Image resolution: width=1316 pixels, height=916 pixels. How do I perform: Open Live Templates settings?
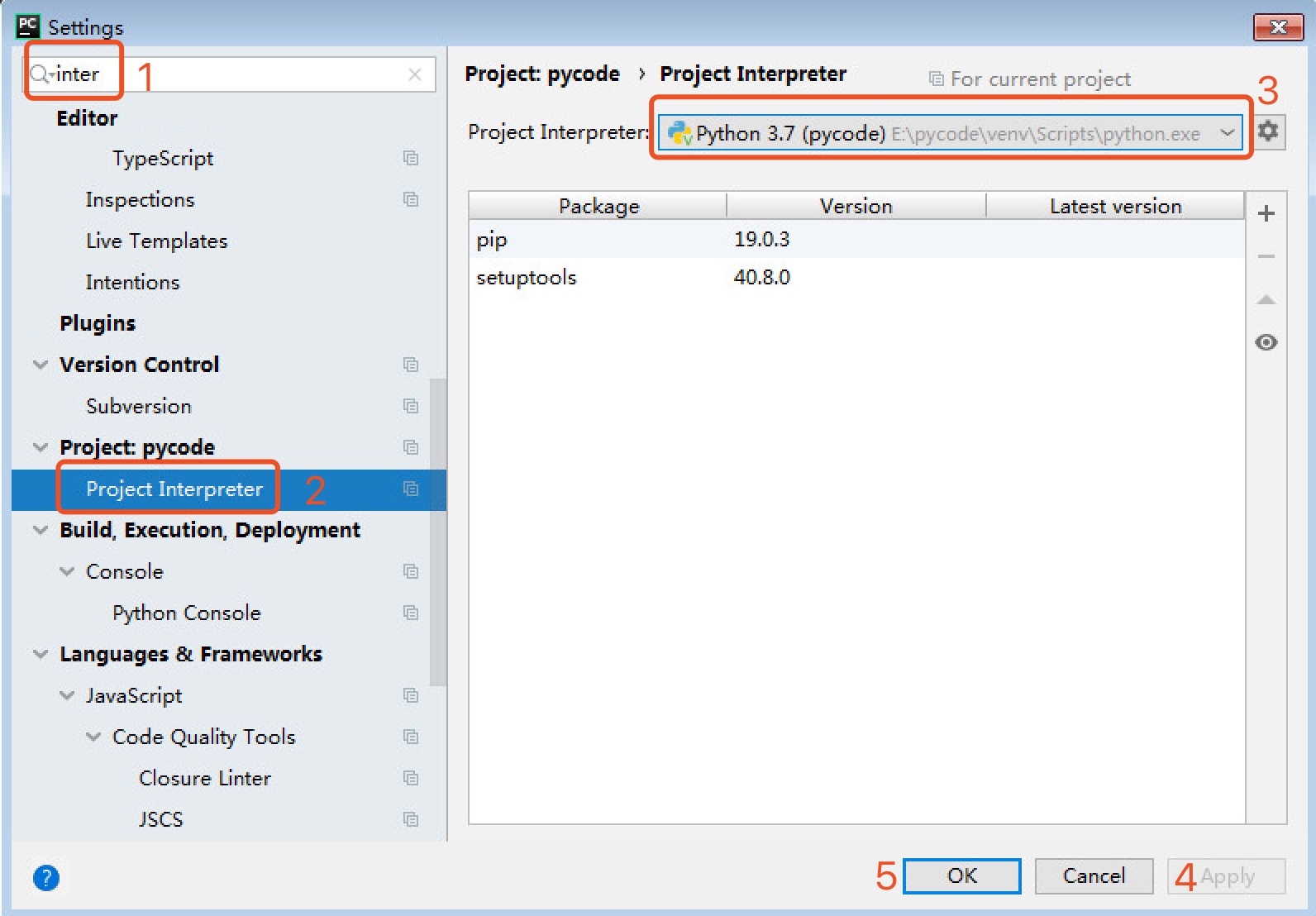pos(157,241)
